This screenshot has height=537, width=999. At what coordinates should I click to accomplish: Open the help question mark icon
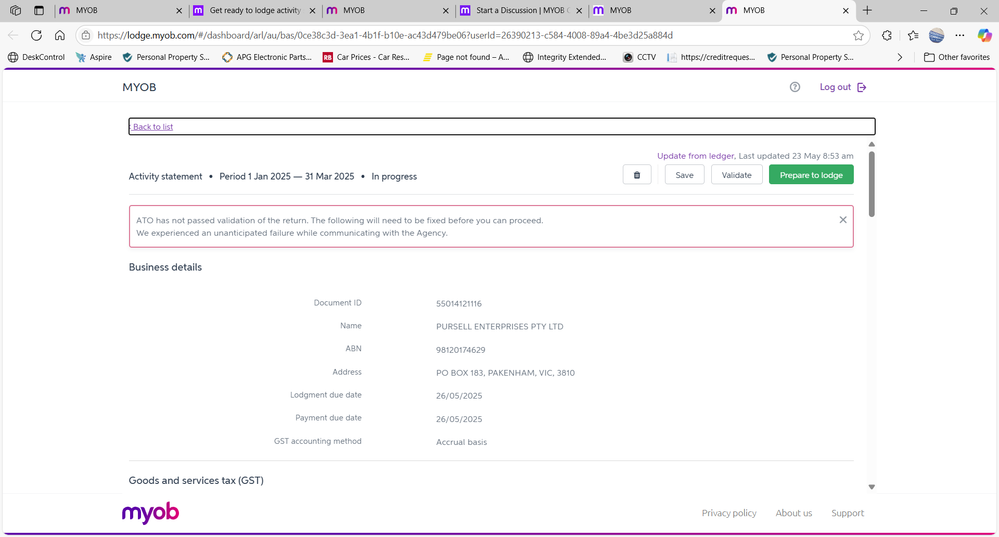coord(795,87)
